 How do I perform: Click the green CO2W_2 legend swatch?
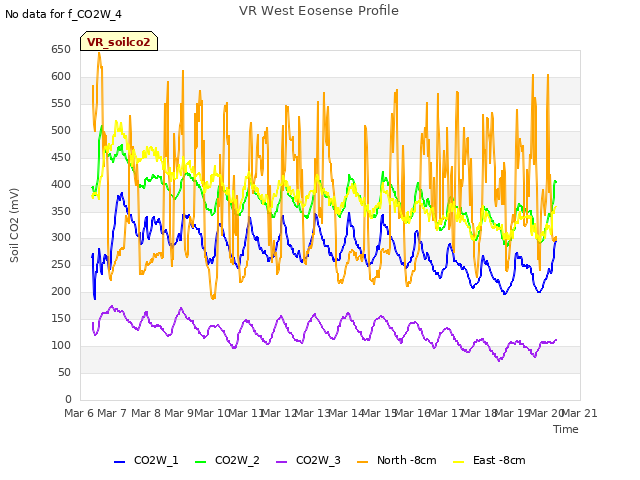click(200, 462)
